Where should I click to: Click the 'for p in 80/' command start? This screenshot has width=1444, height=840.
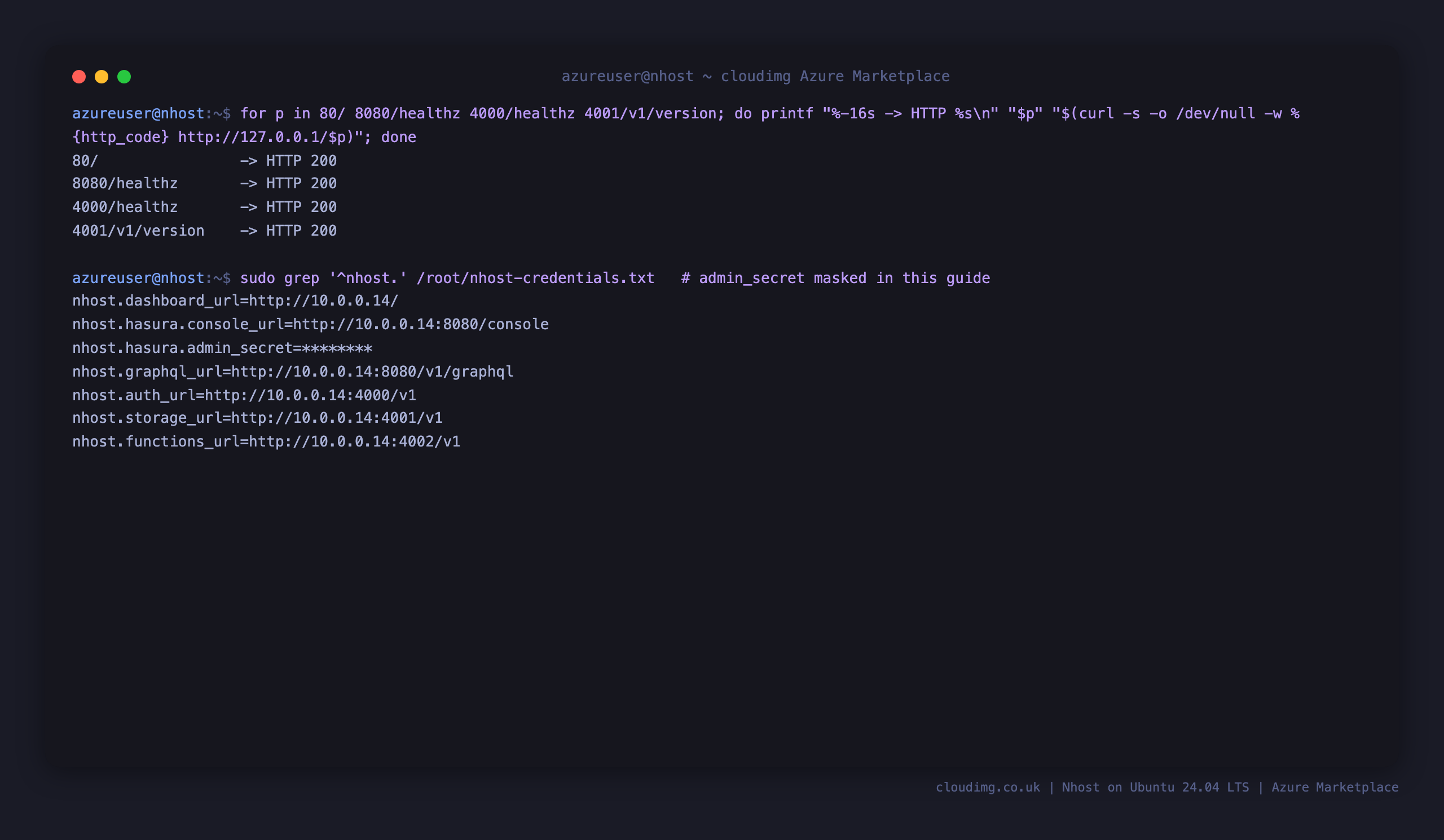pyautogui.click(x=293, y=113)
